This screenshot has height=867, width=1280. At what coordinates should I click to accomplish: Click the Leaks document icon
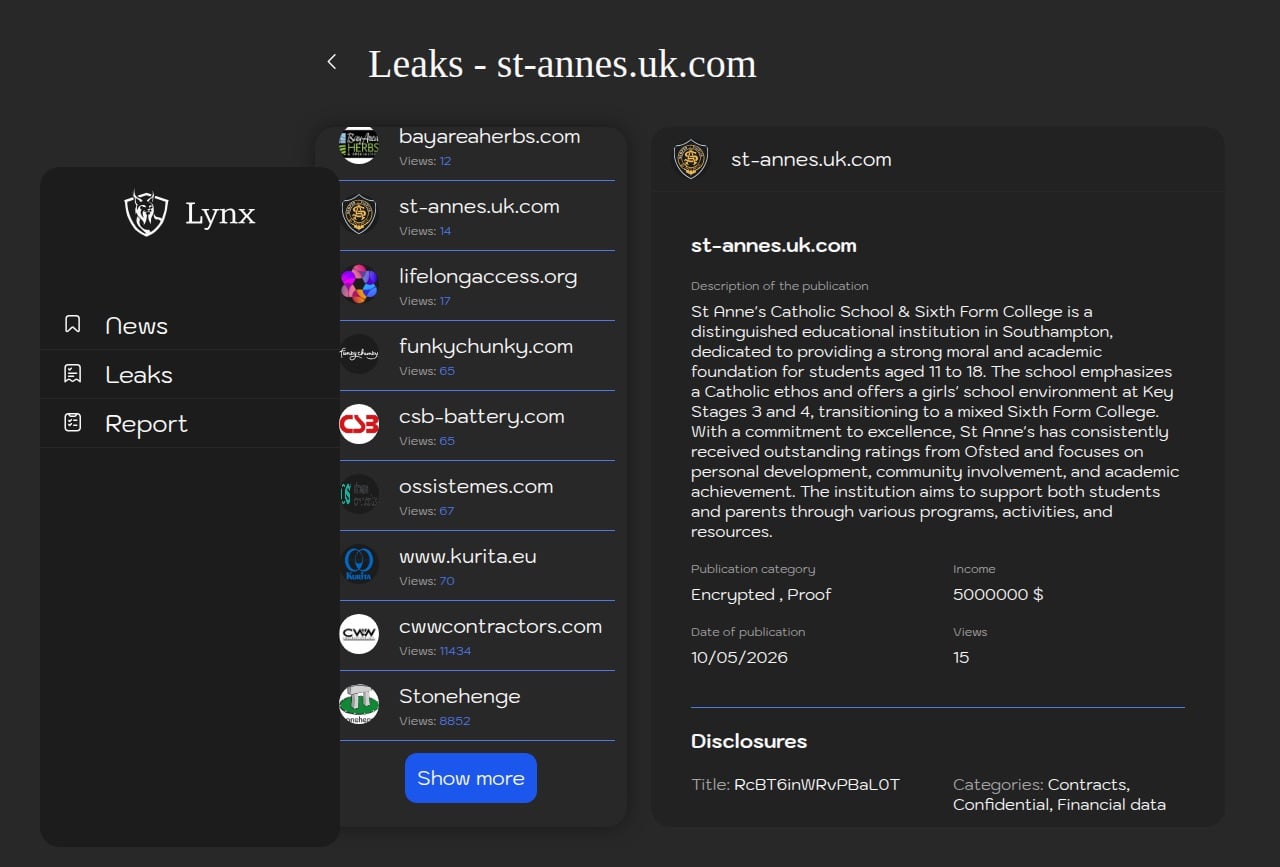(72, 373)
